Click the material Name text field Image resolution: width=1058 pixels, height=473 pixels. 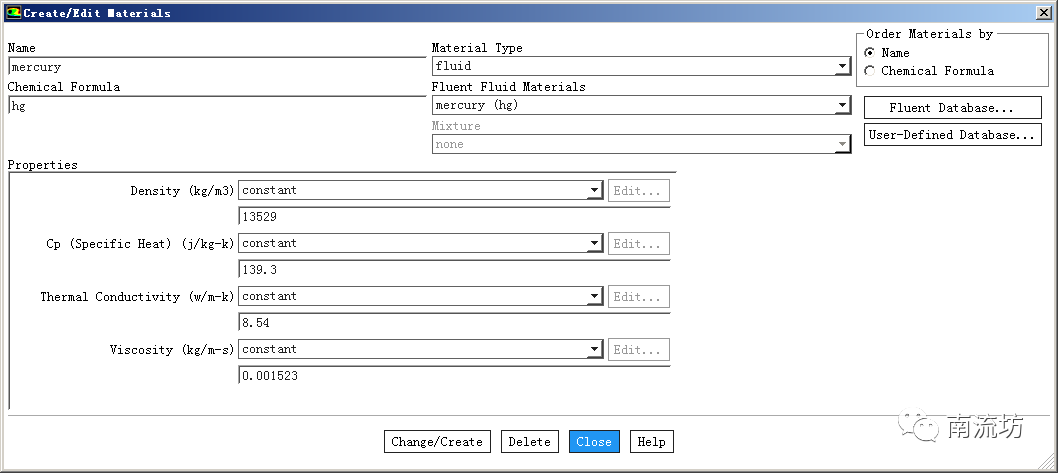[x=216, y=67]
